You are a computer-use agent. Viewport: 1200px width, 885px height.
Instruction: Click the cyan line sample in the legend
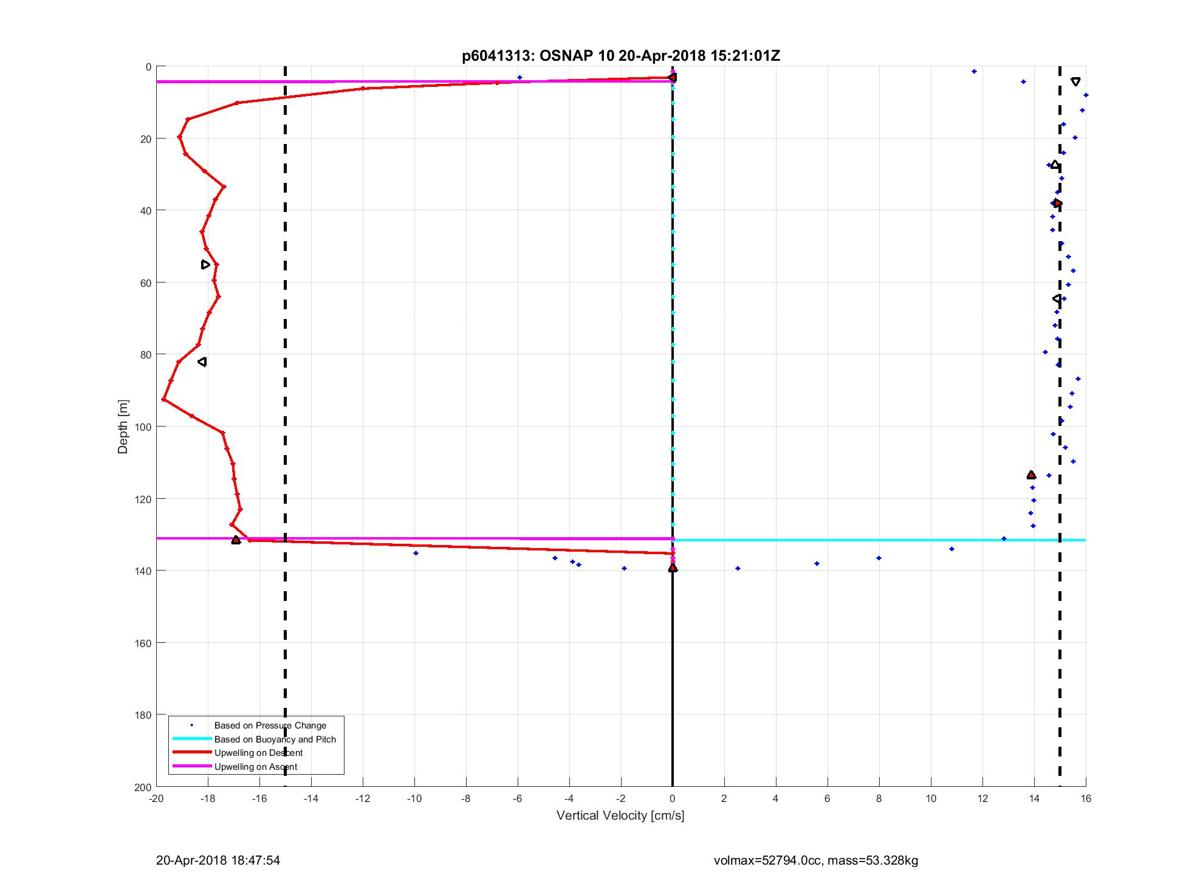pos(191,739)
